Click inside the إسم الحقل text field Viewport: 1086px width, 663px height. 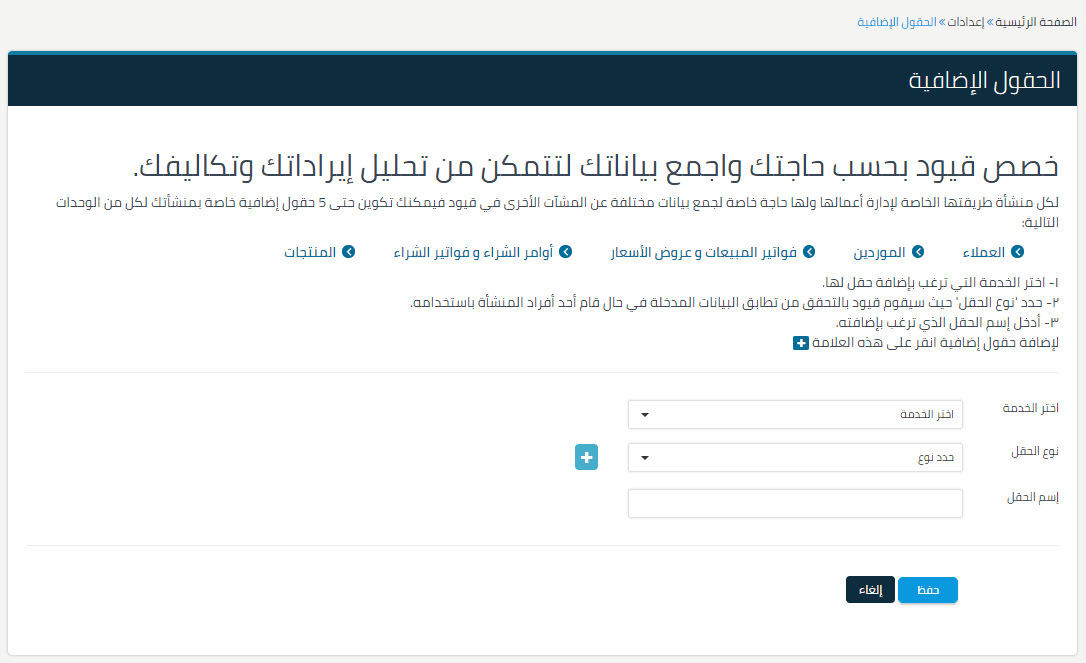point(795,503)
